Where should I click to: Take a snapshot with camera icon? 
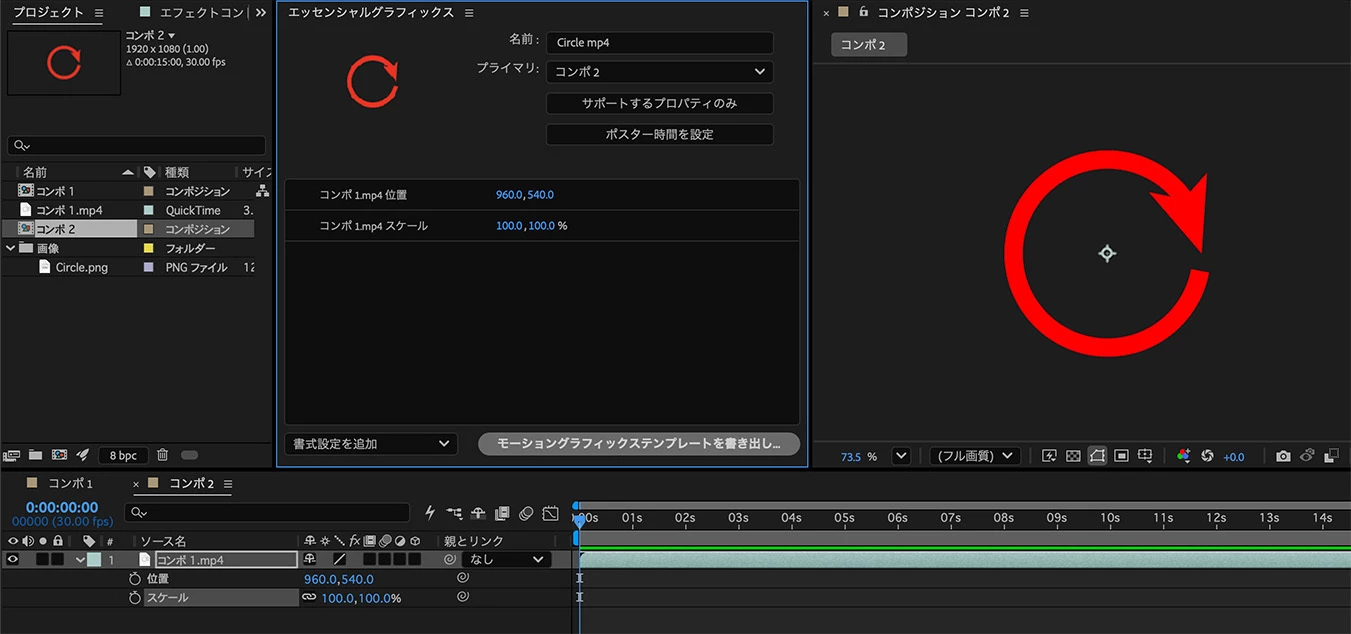tap(1283, 456)
